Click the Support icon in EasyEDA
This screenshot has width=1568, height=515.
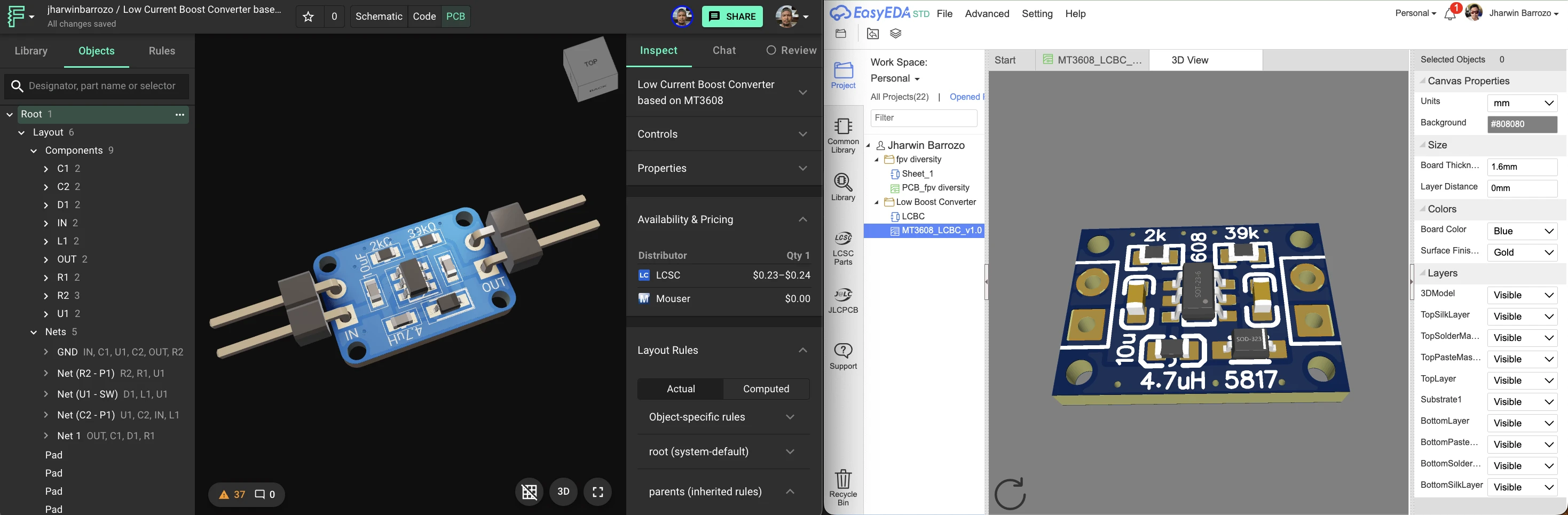coord(843,354)
